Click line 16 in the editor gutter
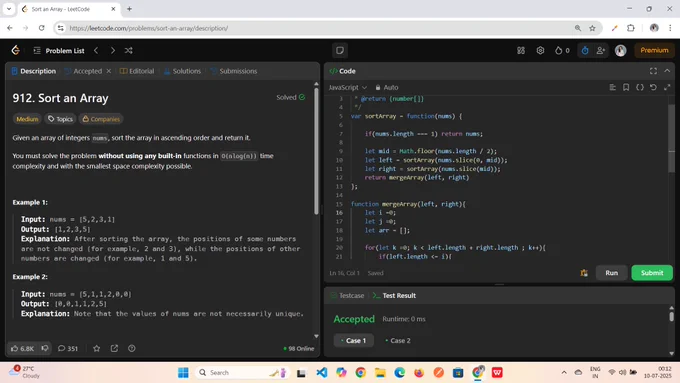Viewport: 680px width, 383px height. click(339, 213)
